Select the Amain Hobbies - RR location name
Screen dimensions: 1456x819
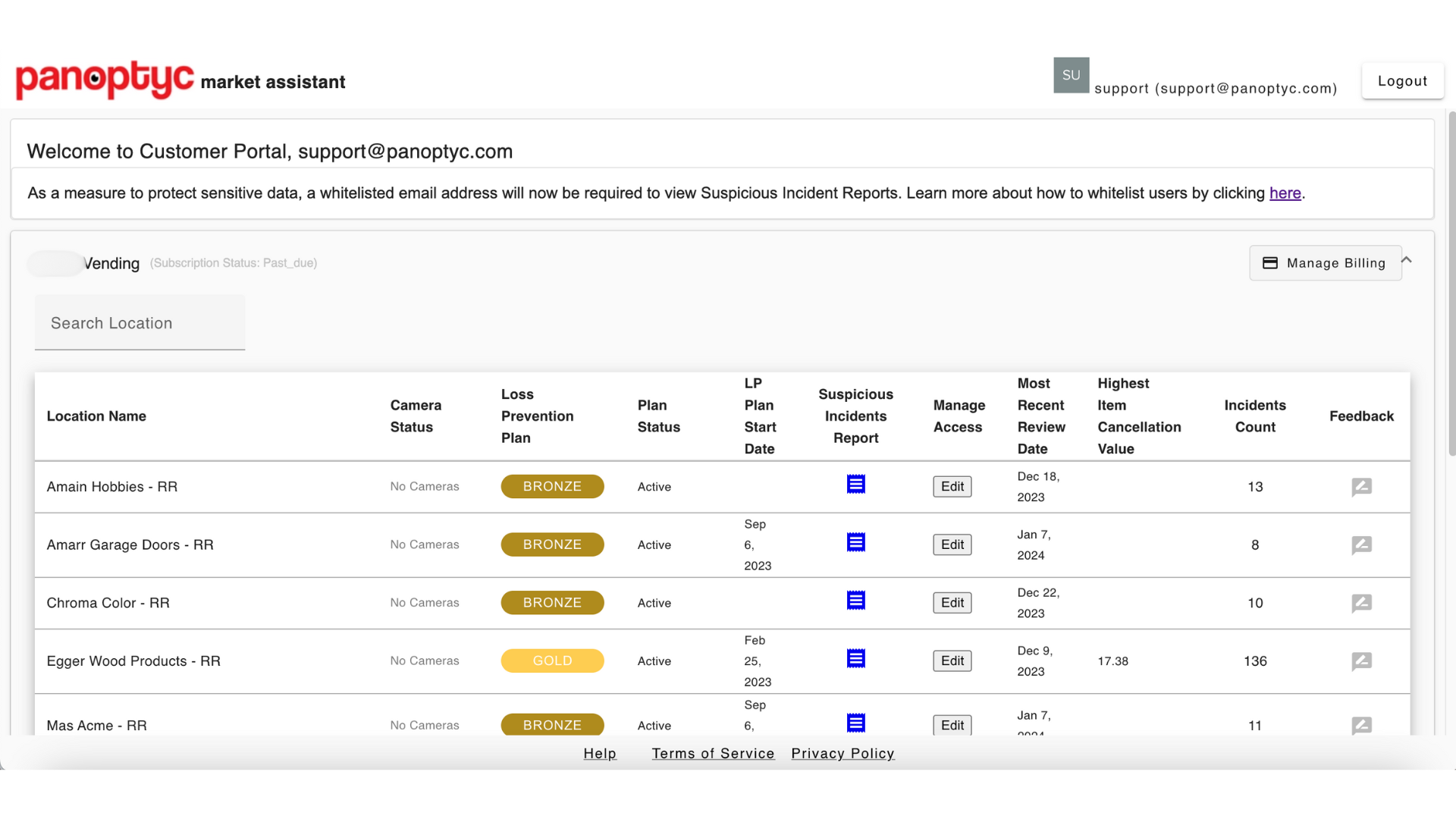112,487
